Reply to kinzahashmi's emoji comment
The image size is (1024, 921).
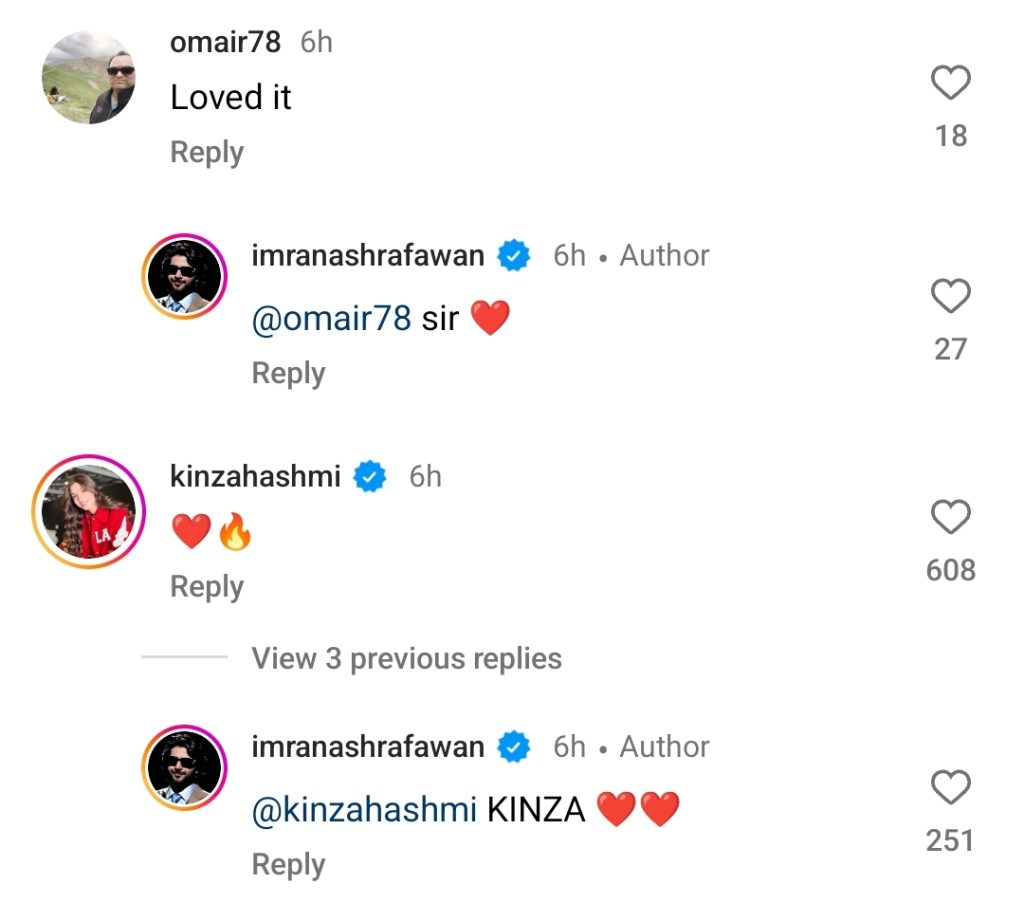pos(207,587)
